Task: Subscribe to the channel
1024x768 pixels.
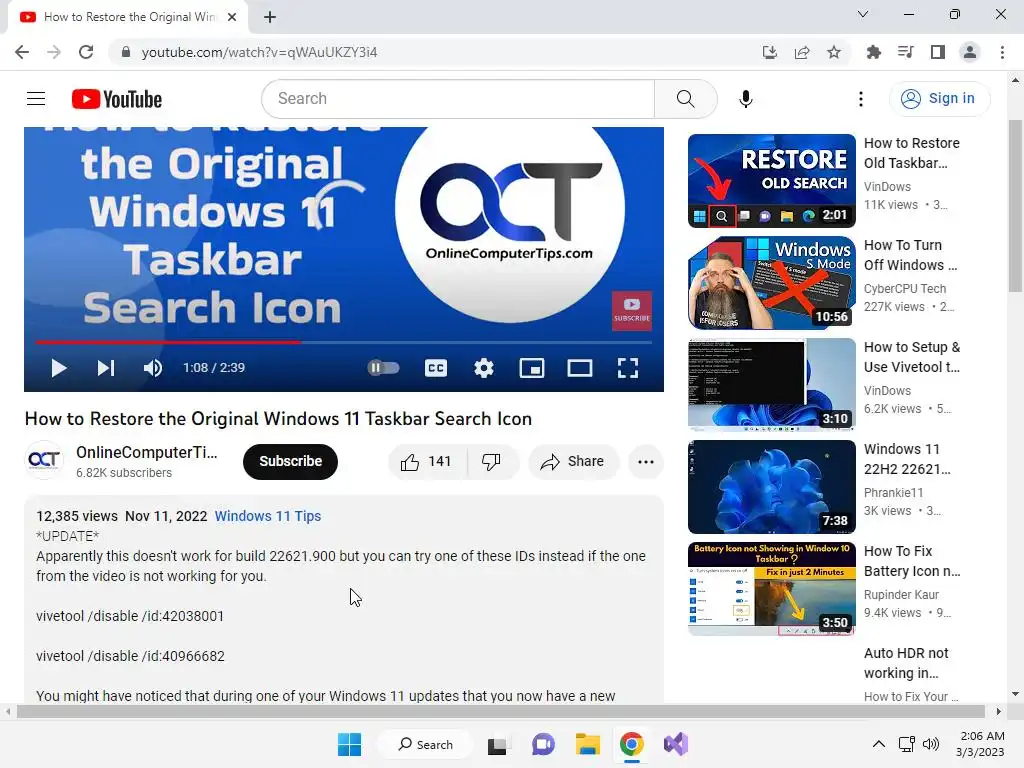Action: pos(291,461)
